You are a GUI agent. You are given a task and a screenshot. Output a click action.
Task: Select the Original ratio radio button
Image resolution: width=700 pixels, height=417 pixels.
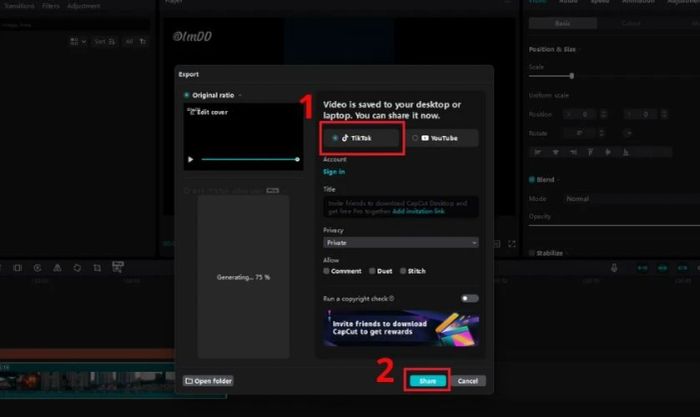187,95
